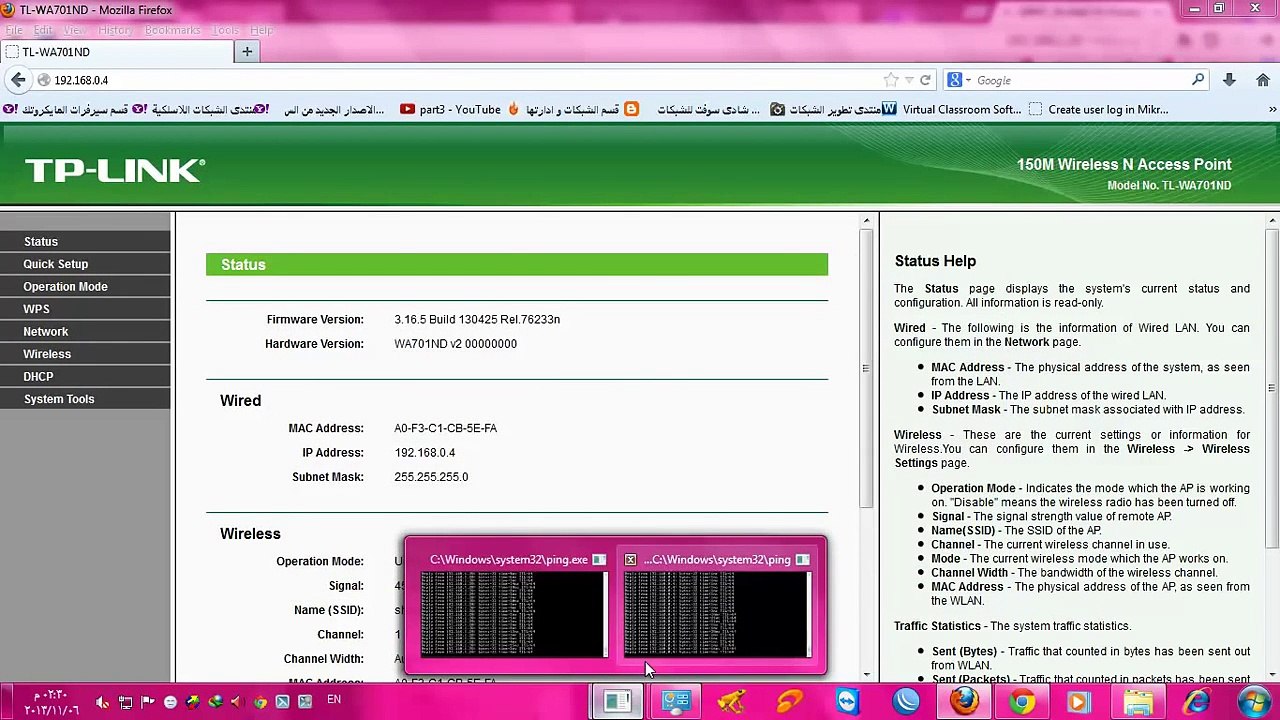Open the URL history dropdown arrow
1280x720 pixels.
pos(909,80)
